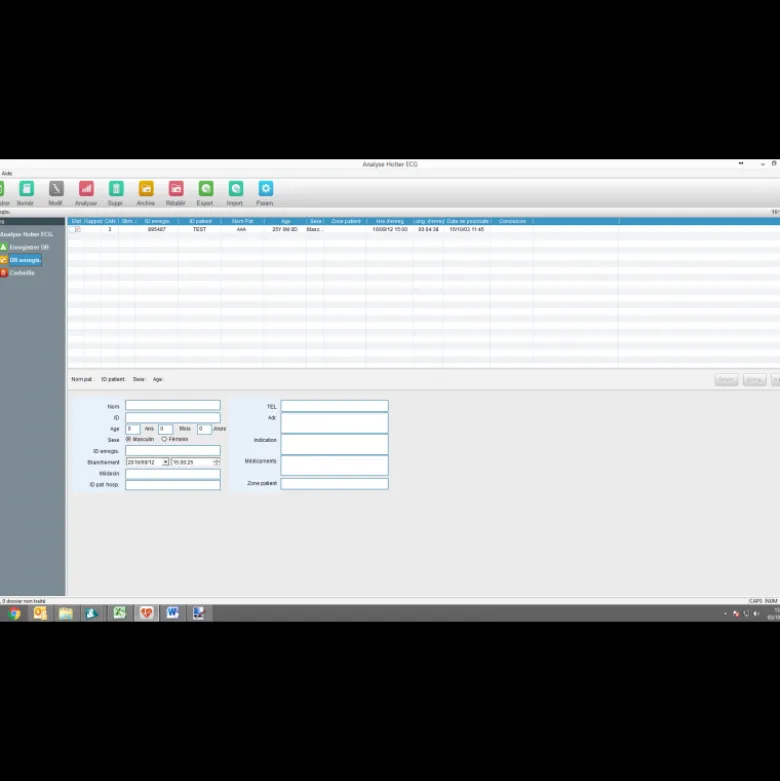The height and width of the screenshot is (781, 780).
Task: Sort by the Age column header
Action: coord(285,221)
